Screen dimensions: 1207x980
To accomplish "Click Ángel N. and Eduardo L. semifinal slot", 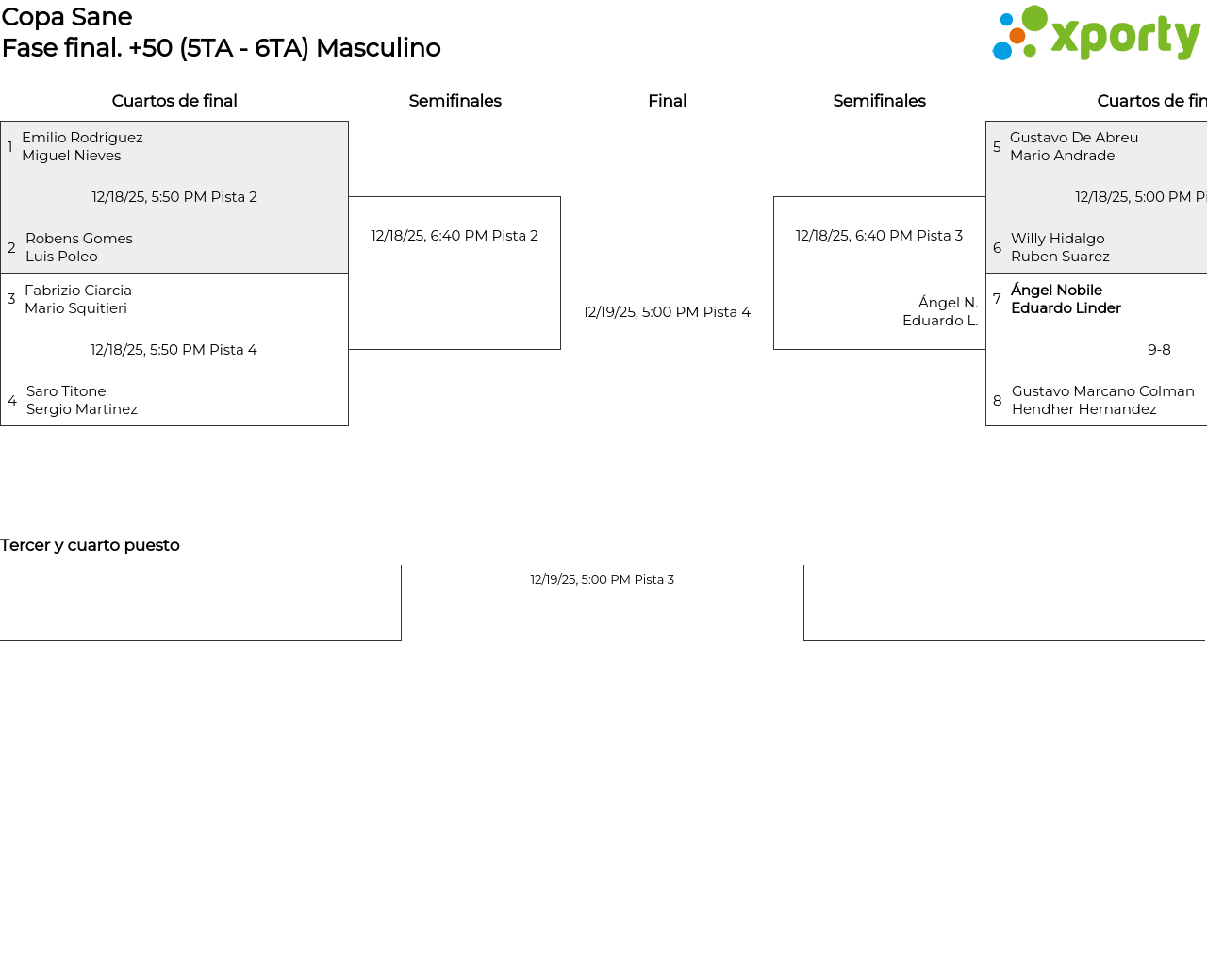I will (940, 311).
